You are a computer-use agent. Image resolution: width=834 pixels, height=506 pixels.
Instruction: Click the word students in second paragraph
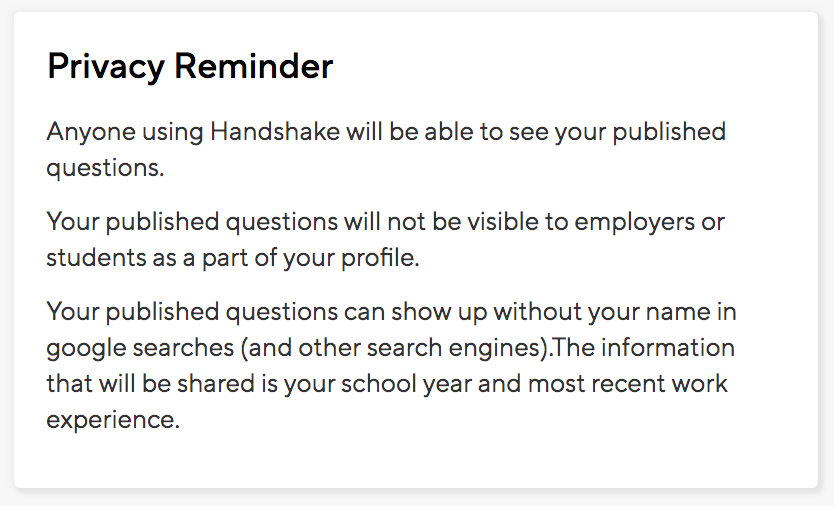coord(96,258)
